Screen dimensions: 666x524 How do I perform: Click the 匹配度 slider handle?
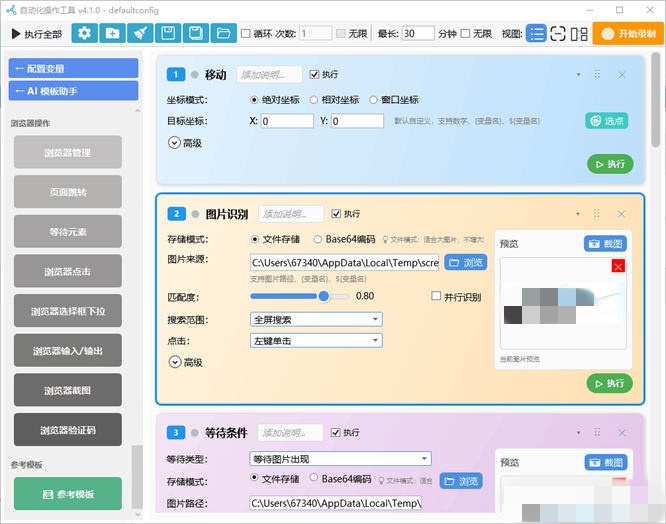point(324,296)
